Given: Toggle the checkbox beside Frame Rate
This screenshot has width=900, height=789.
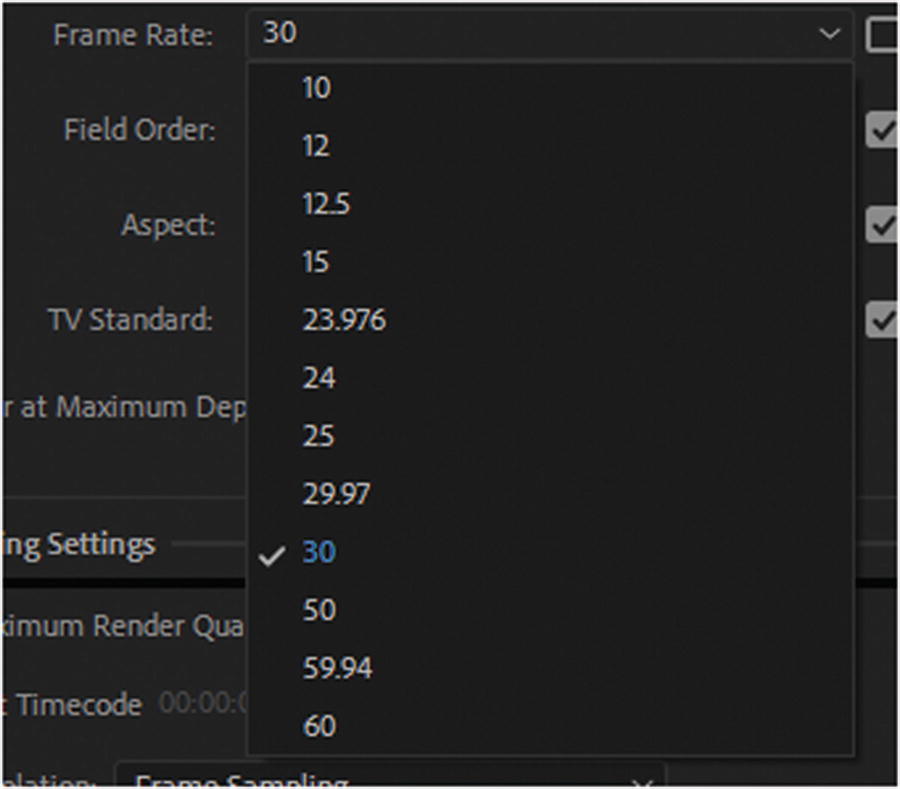Looking at the screenshot, I should [882, 34].
